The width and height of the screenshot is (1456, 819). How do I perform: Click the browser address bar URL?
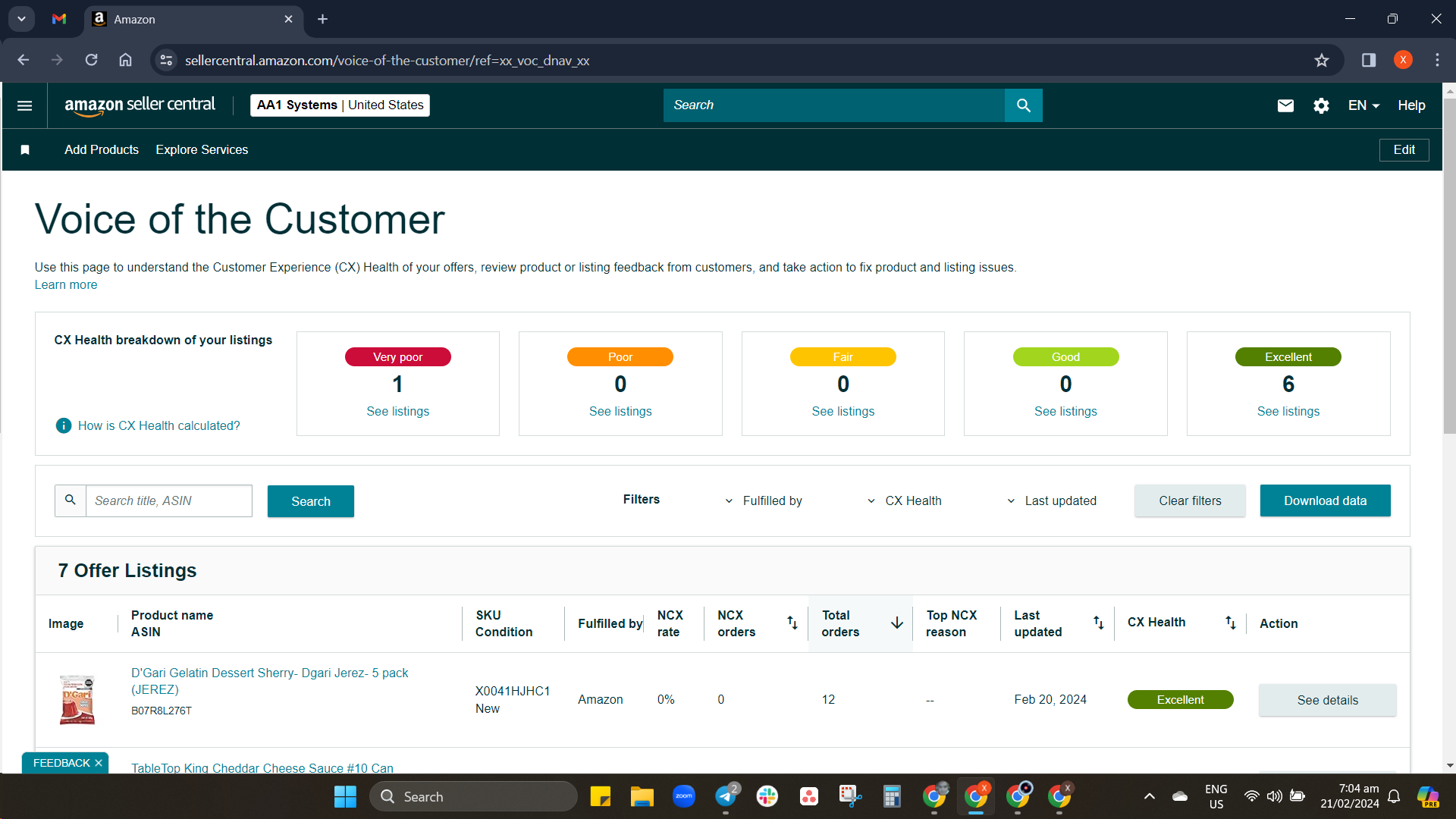tap(387, 60)
